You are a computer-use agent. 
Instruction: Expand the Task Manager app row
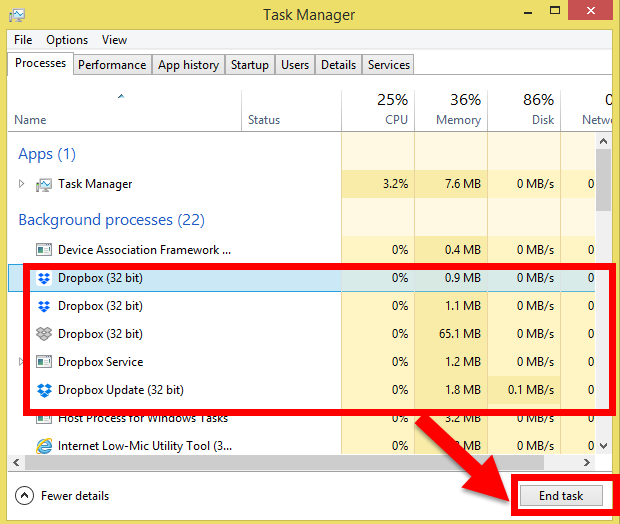tap(21, 183)
